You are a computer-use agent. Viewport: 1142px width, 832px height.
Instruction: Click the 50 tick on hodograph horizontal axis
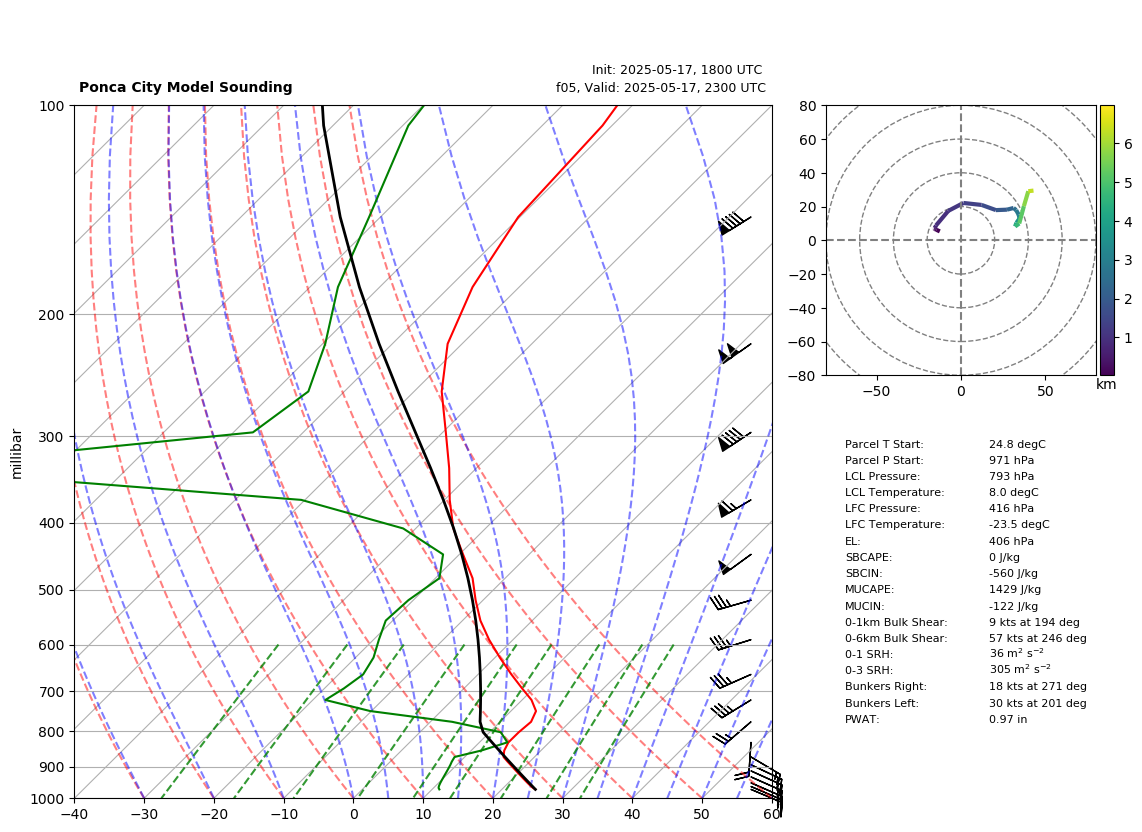pyautogui.click(x=1045, y=391)
